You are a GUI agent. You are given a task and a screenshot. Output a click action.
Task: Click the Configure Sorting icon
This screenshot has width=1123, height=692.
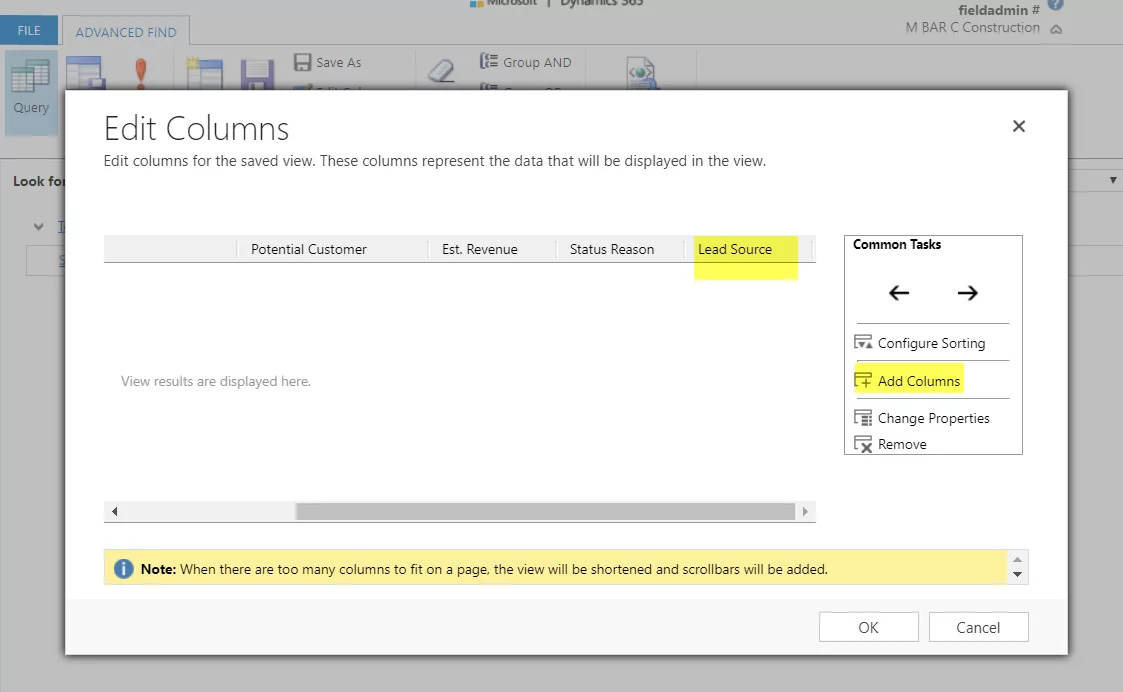click(x=863, y=342)
